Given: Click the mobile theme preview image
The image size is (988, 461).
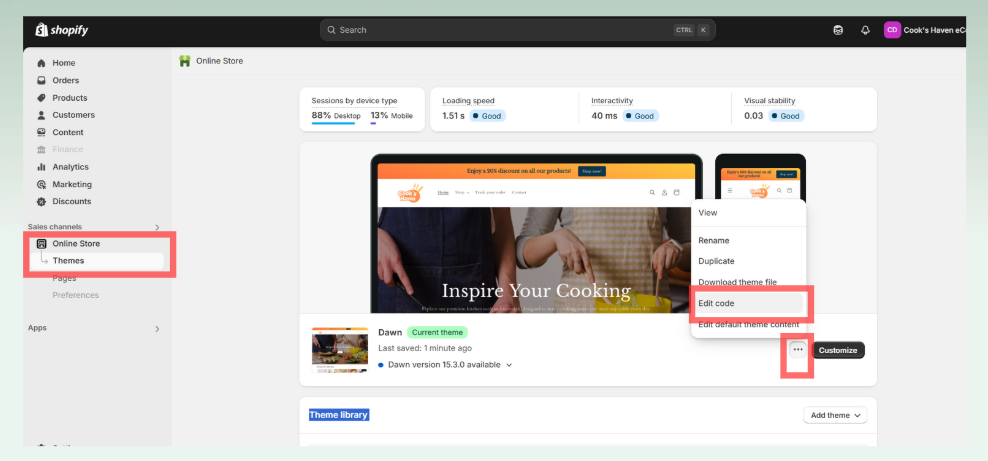Looking at the screenshot, I should click(761, 177).
